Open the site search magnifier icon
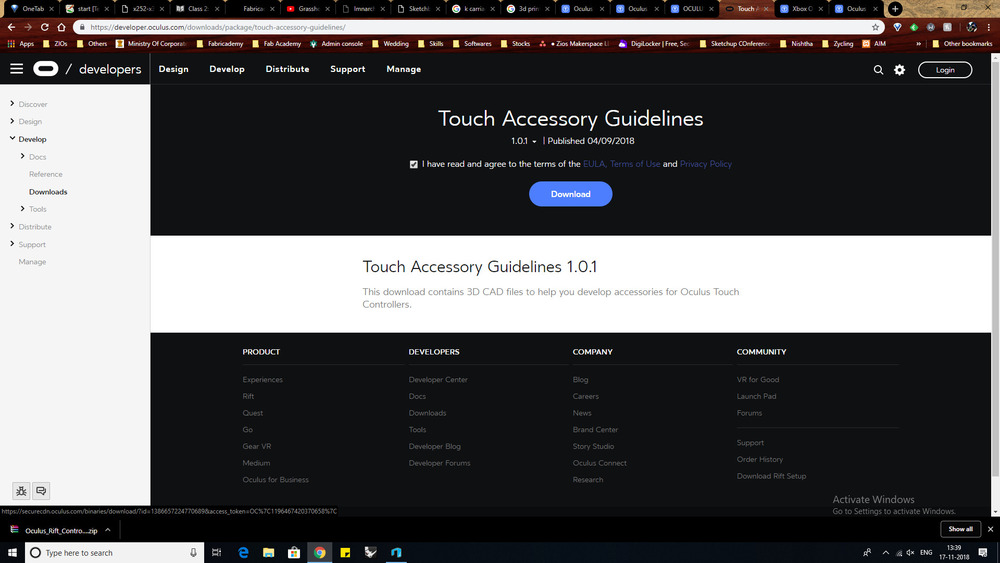 tap(878, 70)
